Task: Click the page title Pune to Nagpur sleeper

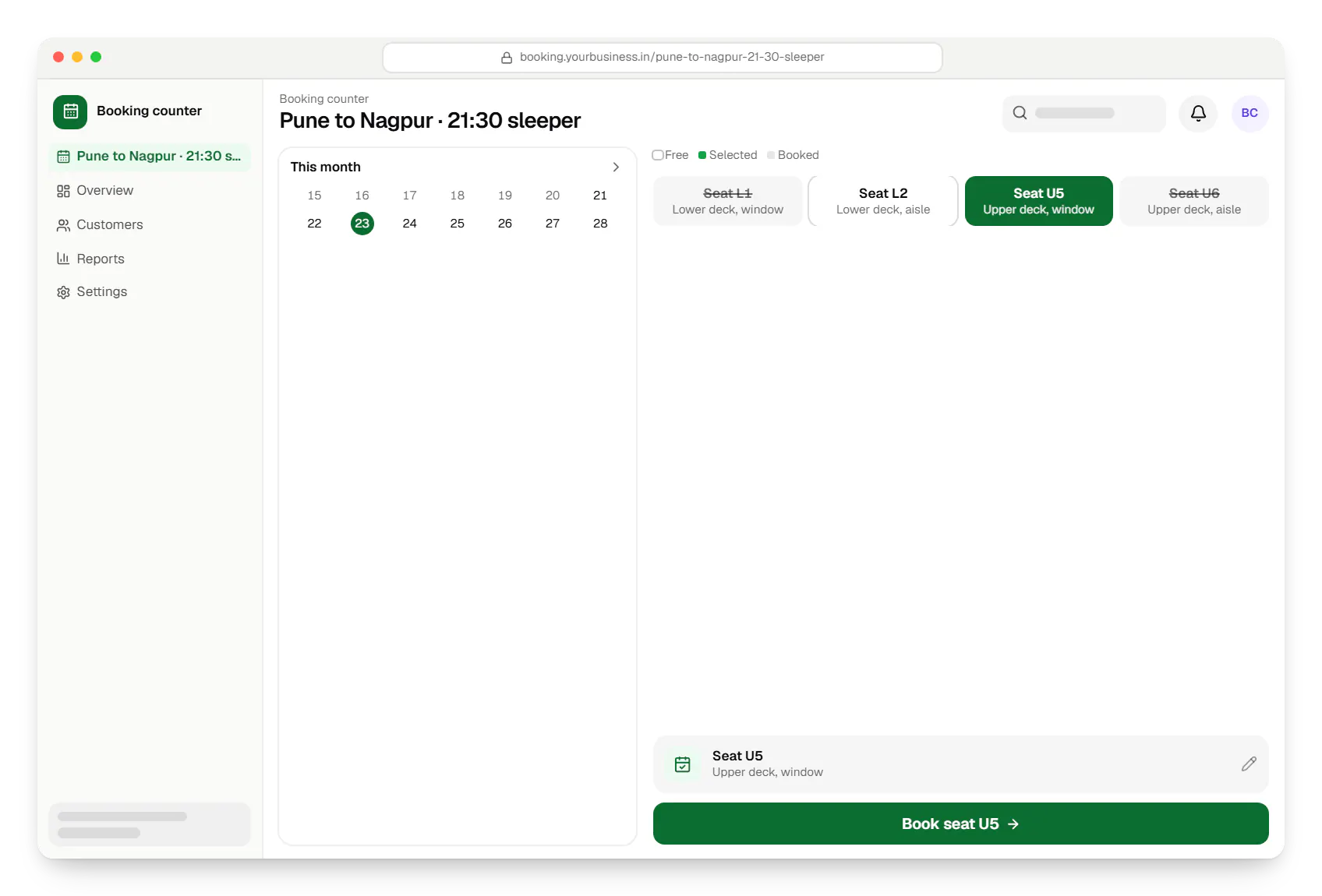Action: pos(430,121)
